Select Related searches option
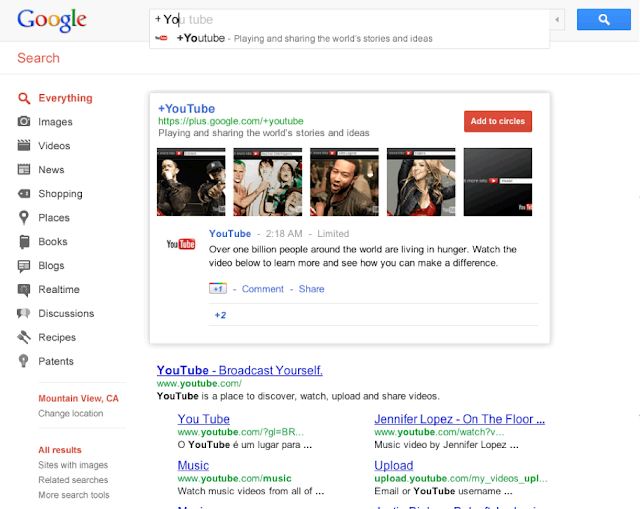The height and width of the screenshot is (509, 640). [73, 480]
